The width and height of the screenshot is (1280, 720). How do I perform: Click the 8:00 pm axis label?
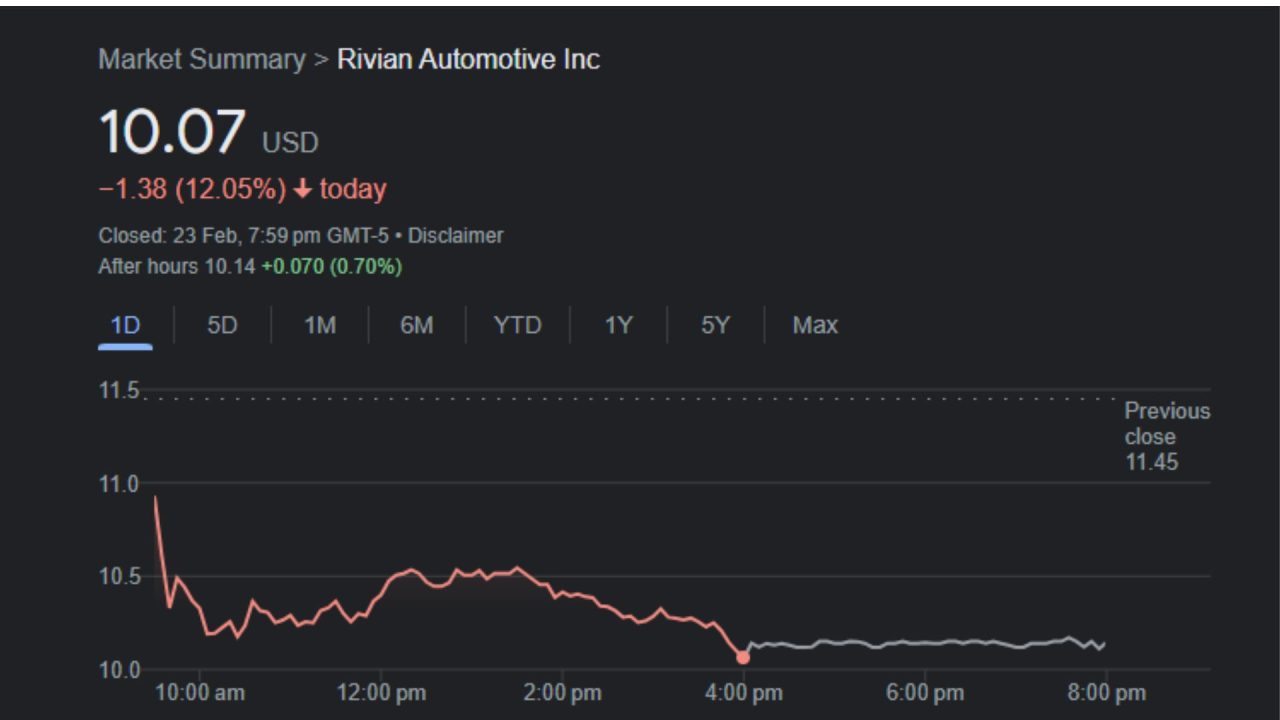coord(1107,692)
